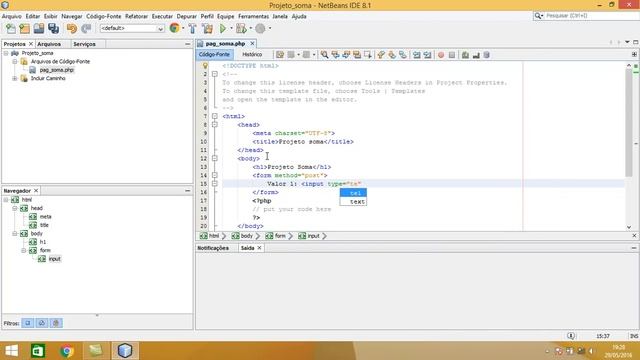Click the Find Previous Occurrence icon
The image size is (640, 360).
tap(336, 55)
